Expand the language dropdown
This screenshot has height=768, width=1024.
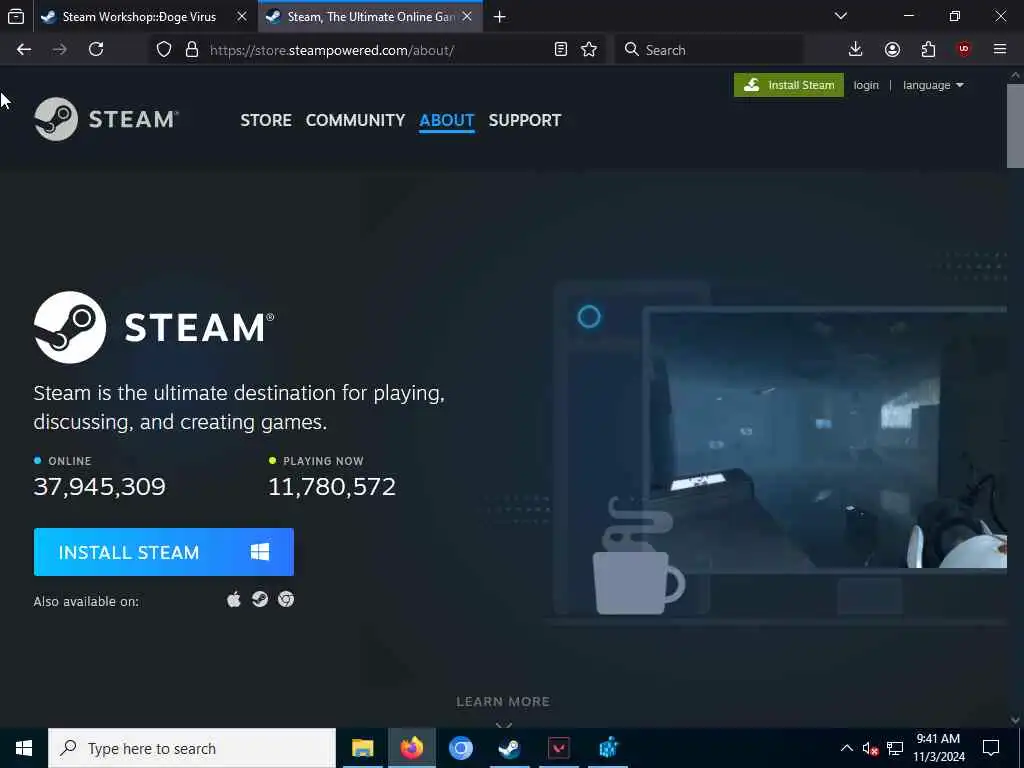(933, 86)
